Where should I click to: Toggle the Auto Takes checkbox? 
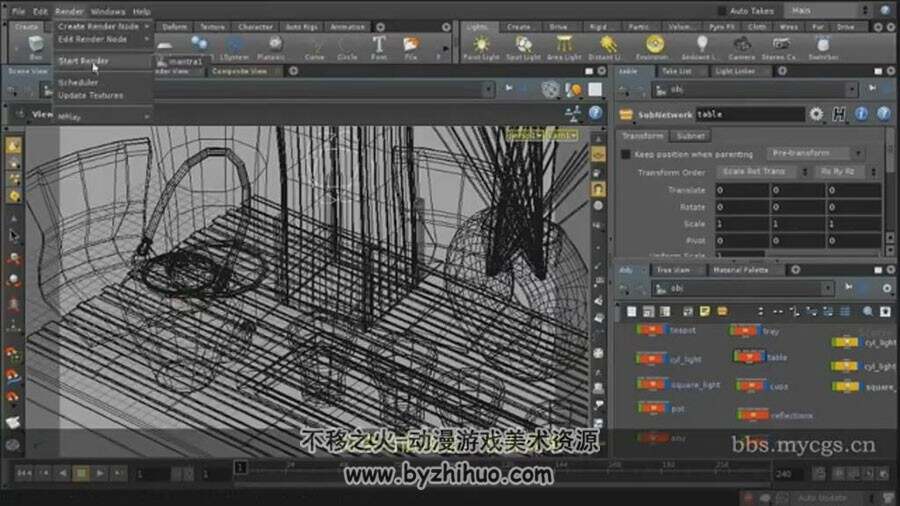click(x=722, y=10)
